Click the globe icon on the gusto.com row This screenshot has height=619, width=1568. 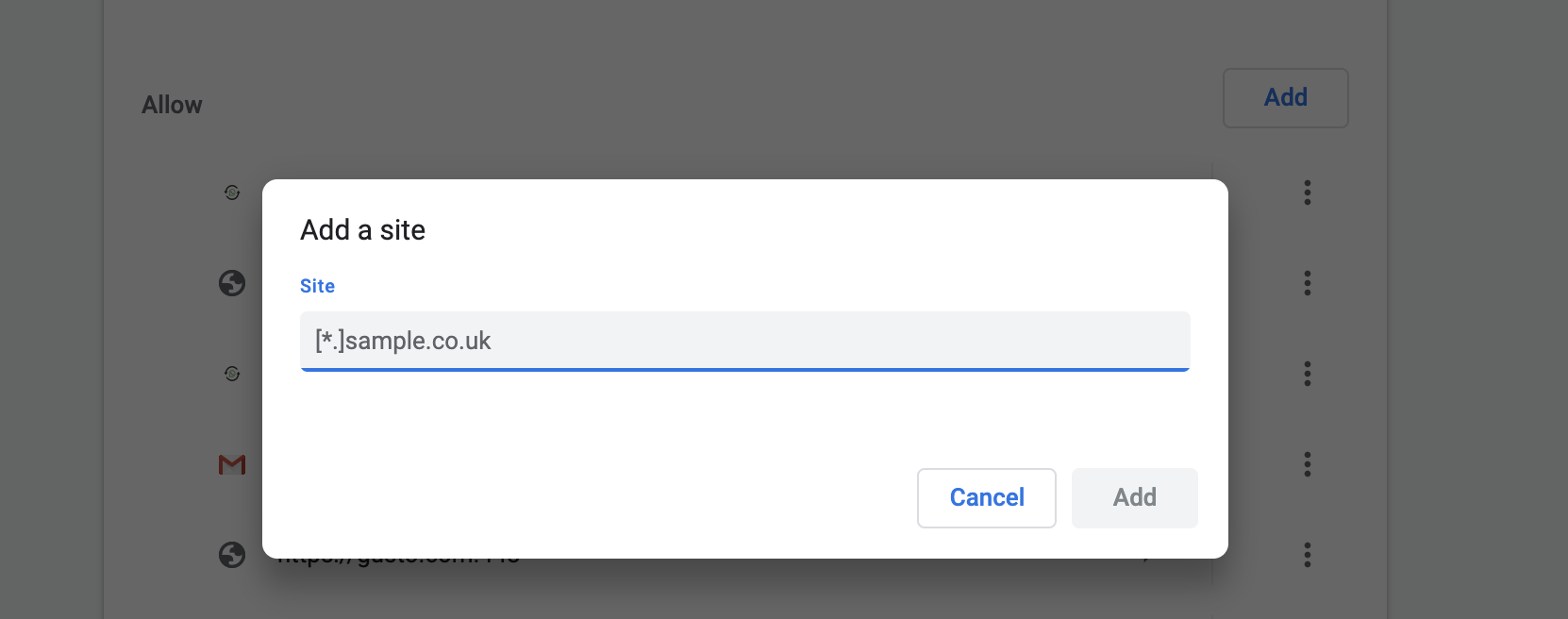232,555
